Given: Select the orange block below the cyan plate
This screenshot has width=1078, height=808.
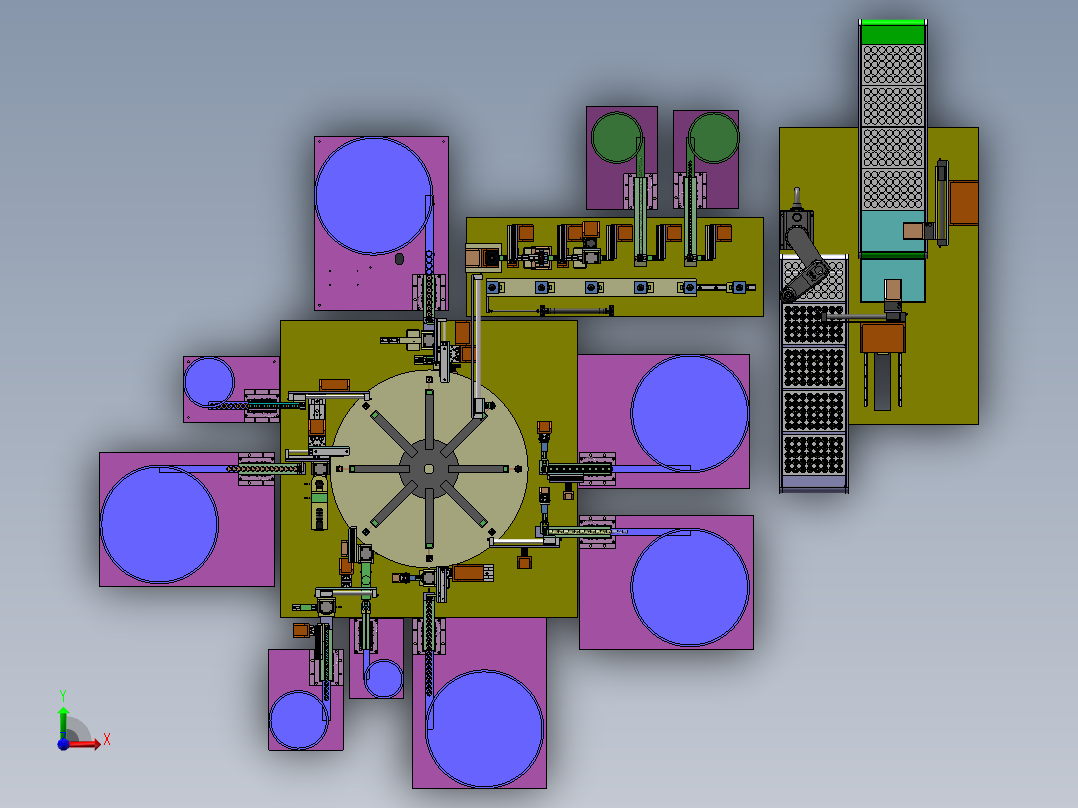Looking at the screenshot, I should pos(883,338).
